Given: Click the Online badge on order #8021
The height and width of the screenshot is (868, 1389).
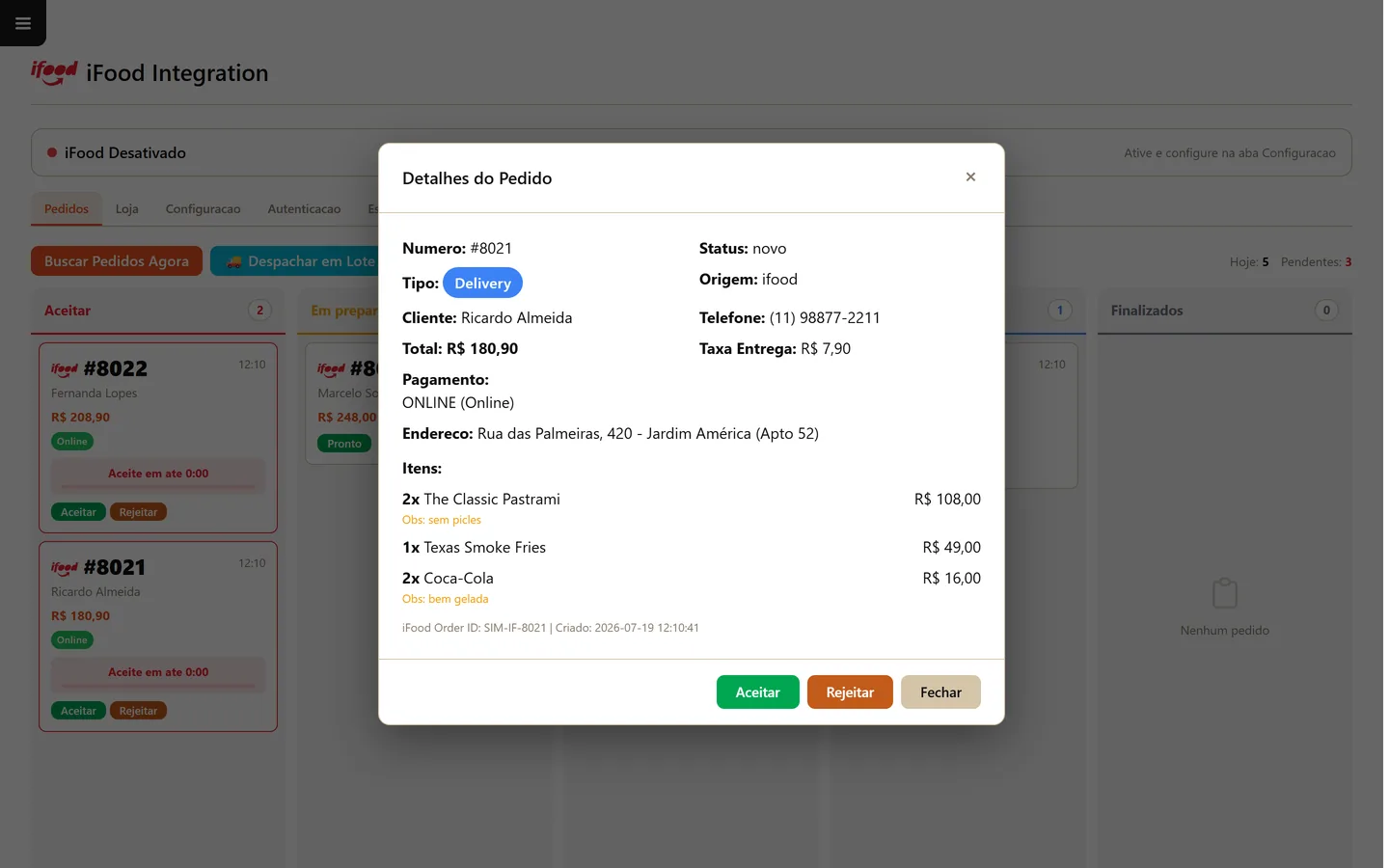Looking at the screenshot, I should pyautogui.click(x=72, y=640).
